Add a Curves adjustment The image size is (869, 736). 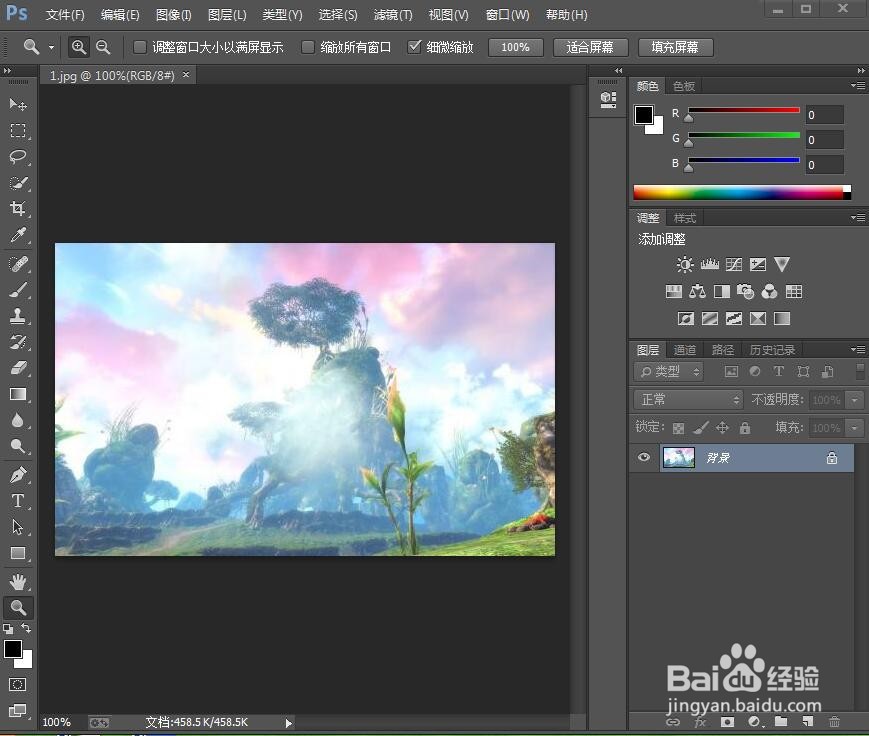coord(734,264)
